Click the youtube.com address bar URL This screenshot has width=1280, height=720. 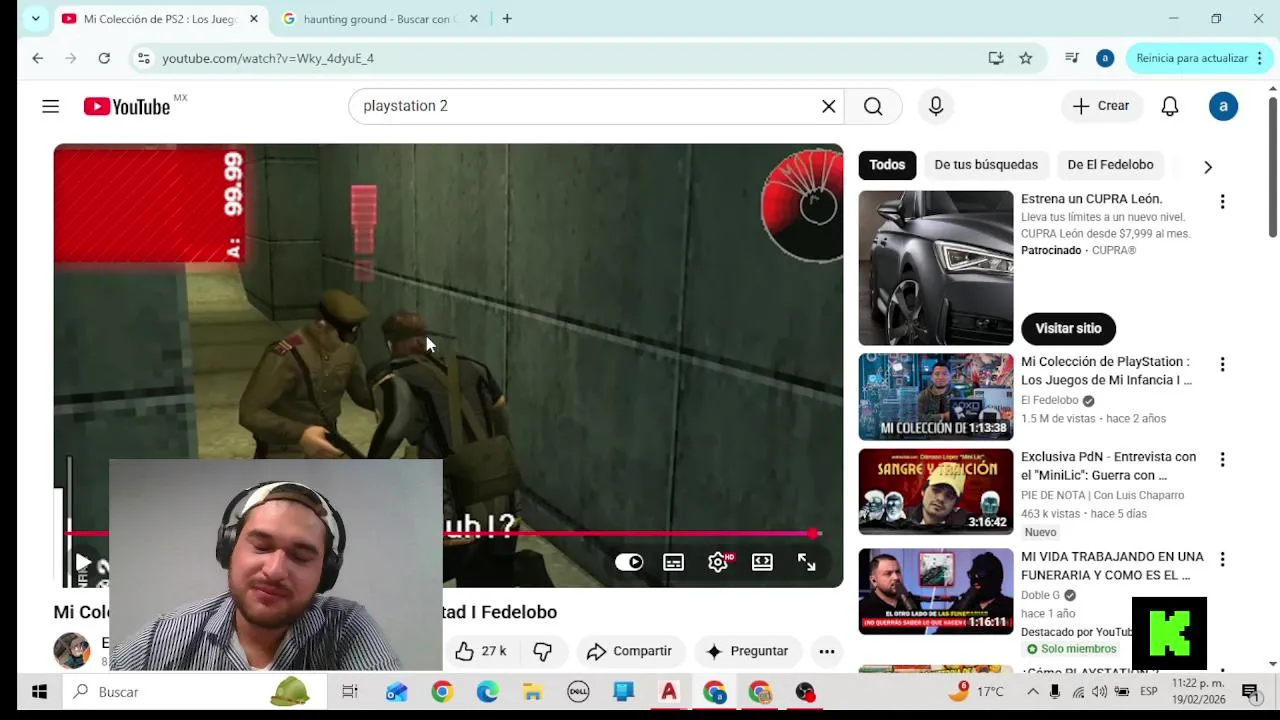268,58
